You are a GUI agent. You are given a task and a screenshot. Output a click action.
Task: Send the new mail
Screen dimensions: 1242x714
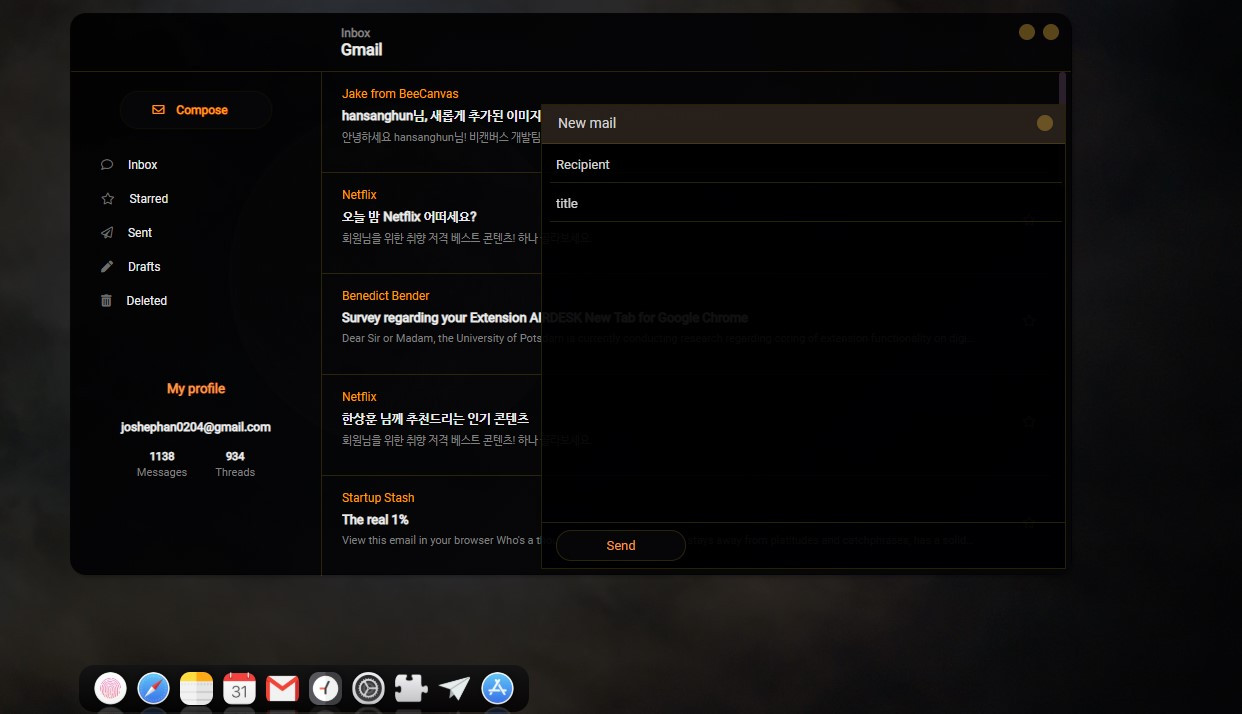tap(621, 545)
